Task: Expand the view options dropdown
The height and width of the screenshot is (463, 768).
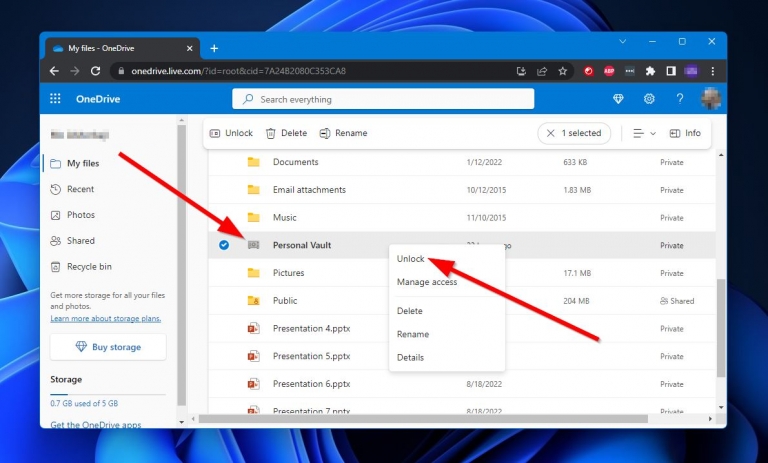Action: coord(644,133)
